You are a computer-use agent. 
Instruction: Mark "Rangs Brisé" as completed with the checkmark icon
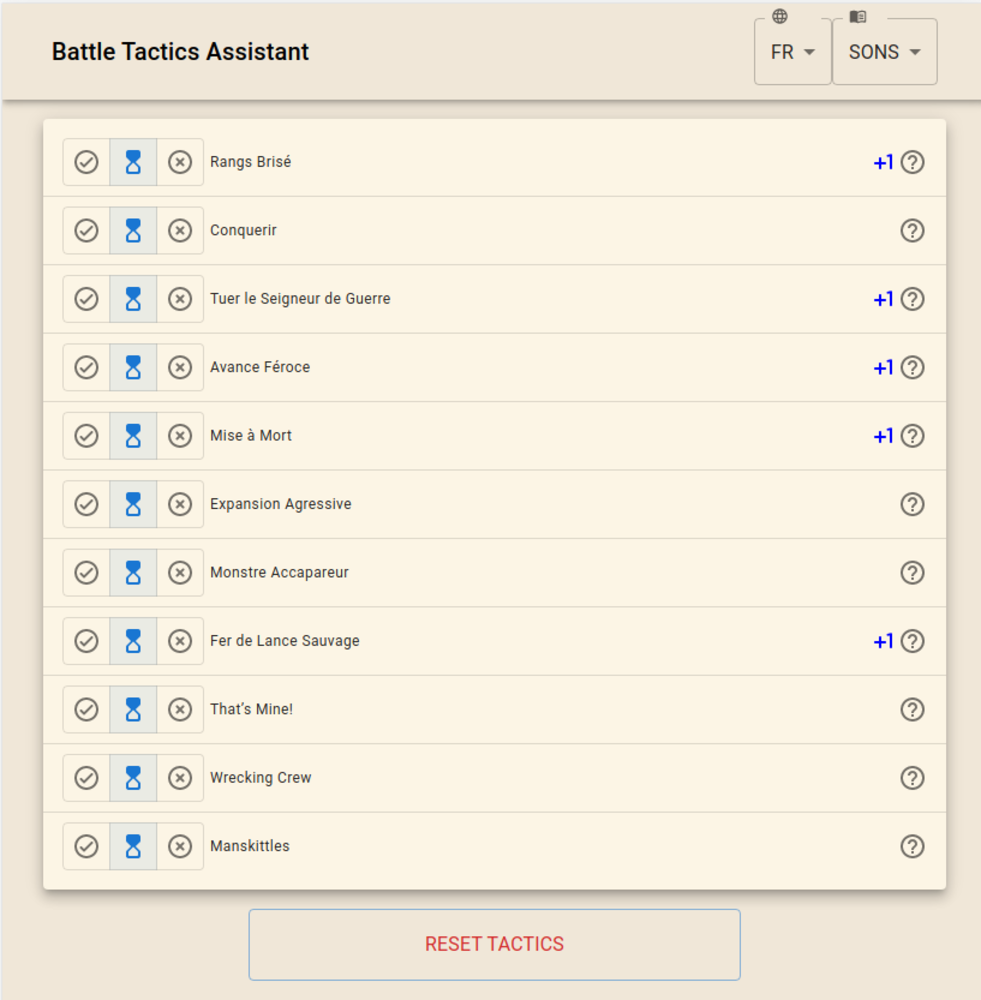tap(85, 161)
